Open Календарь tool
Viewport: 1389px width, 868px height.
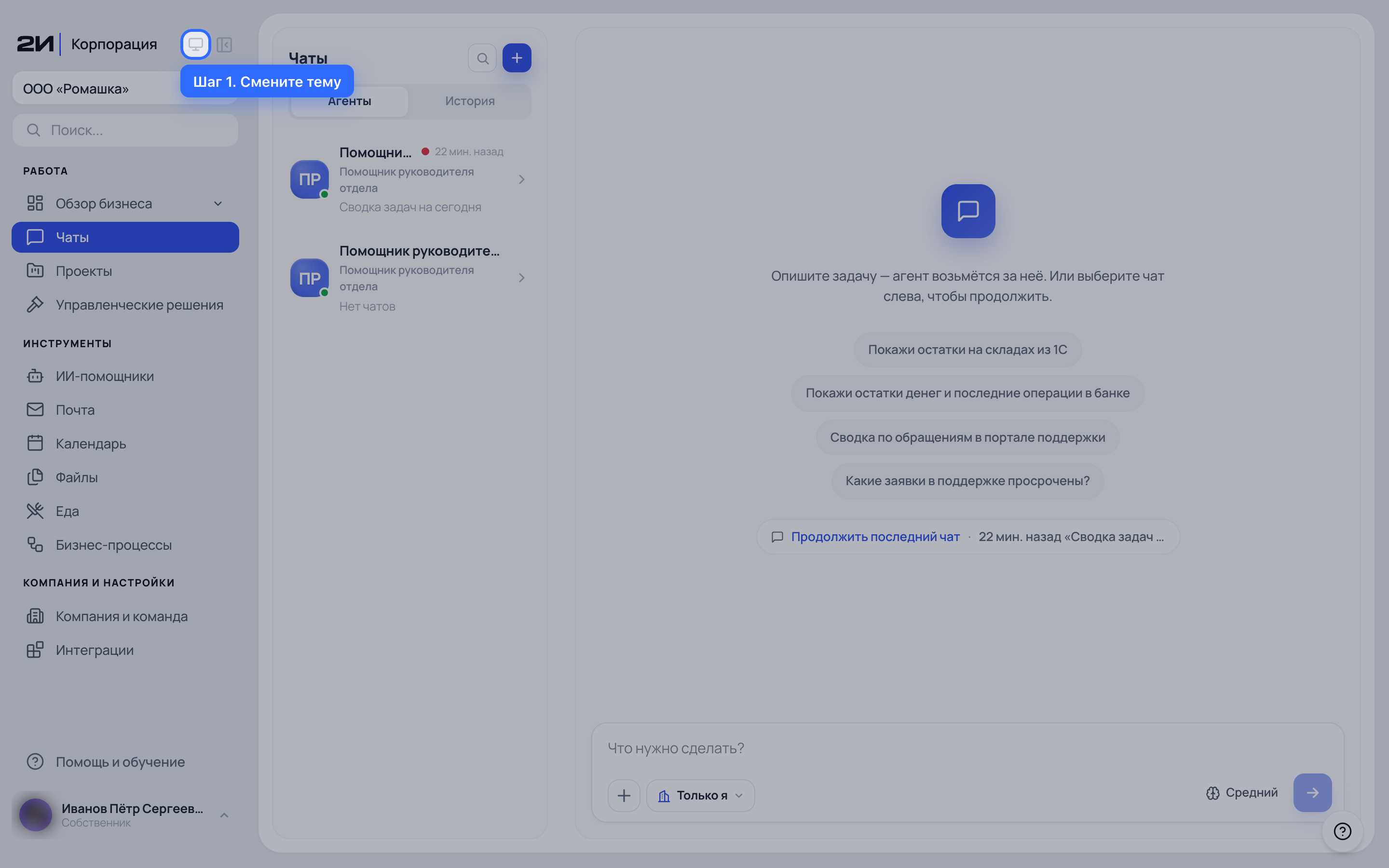tap(125, 444)
